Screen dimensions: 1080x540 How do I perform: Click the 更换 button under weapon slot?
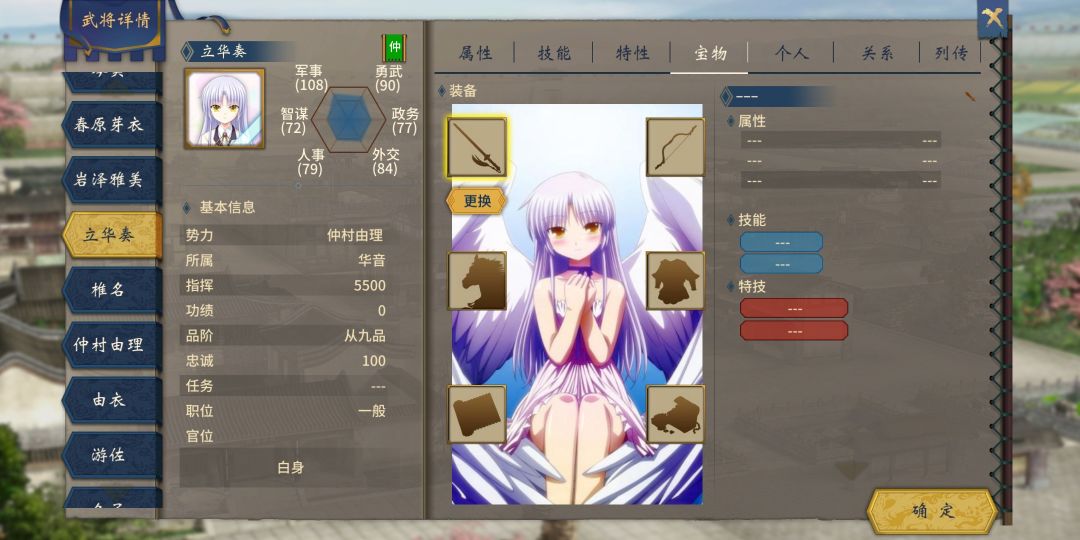coord(477,201)
